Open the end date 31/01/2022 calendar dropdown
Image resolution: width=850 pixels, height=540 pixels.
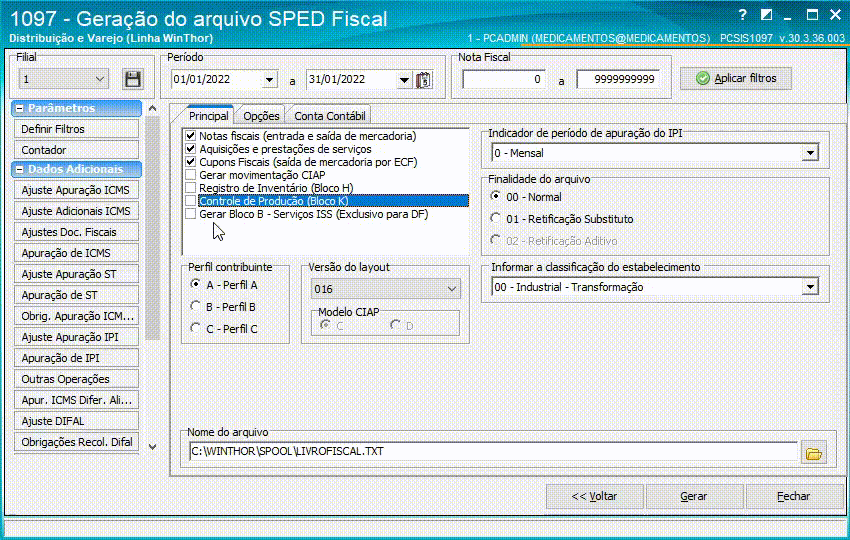tap(404, 80)
